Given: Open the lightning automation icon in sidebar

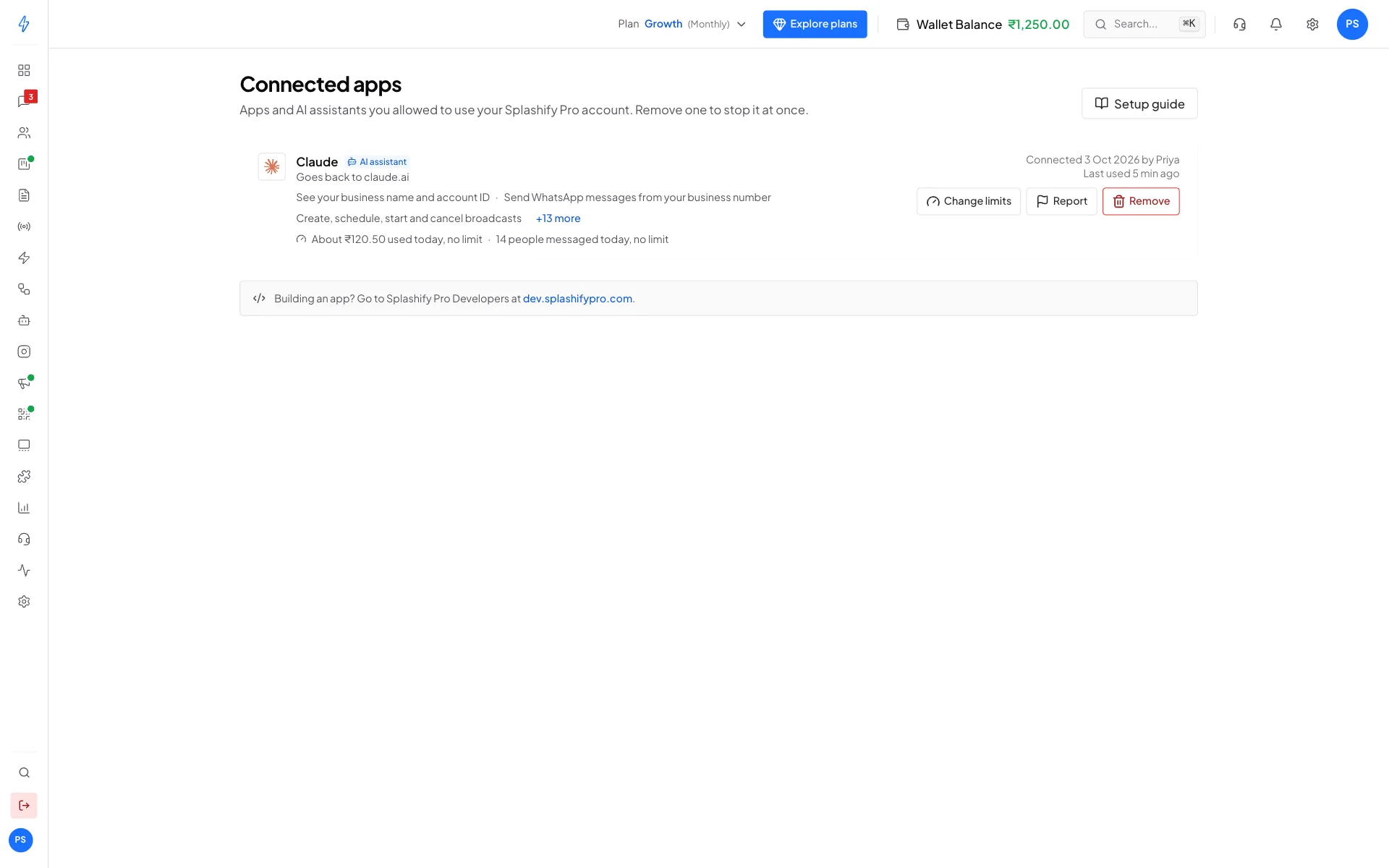Looking at the screenshot, I should point(24,258).
